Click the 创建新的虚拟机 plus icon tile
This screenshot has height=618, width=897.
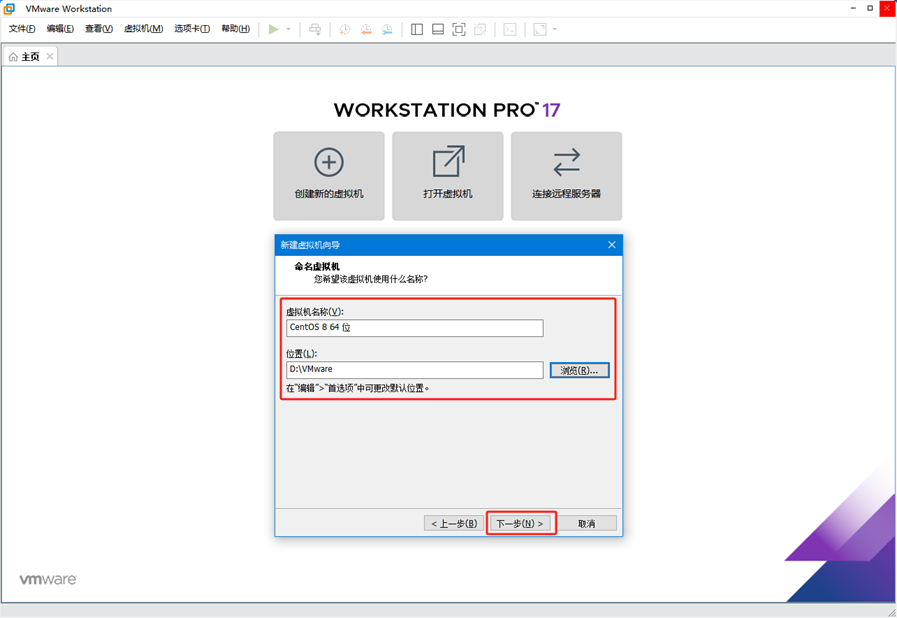click(329, 176)
